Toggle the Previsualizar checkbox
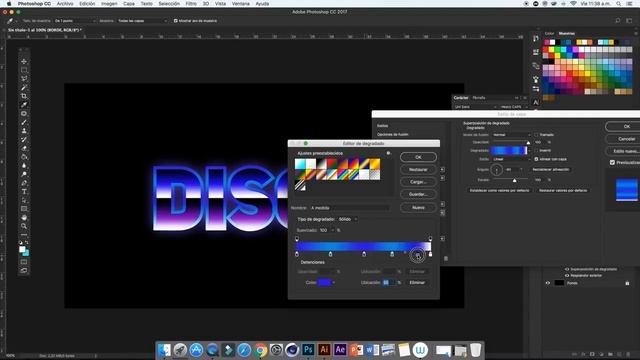Screen dimensions: 640x360 [612, 162]
